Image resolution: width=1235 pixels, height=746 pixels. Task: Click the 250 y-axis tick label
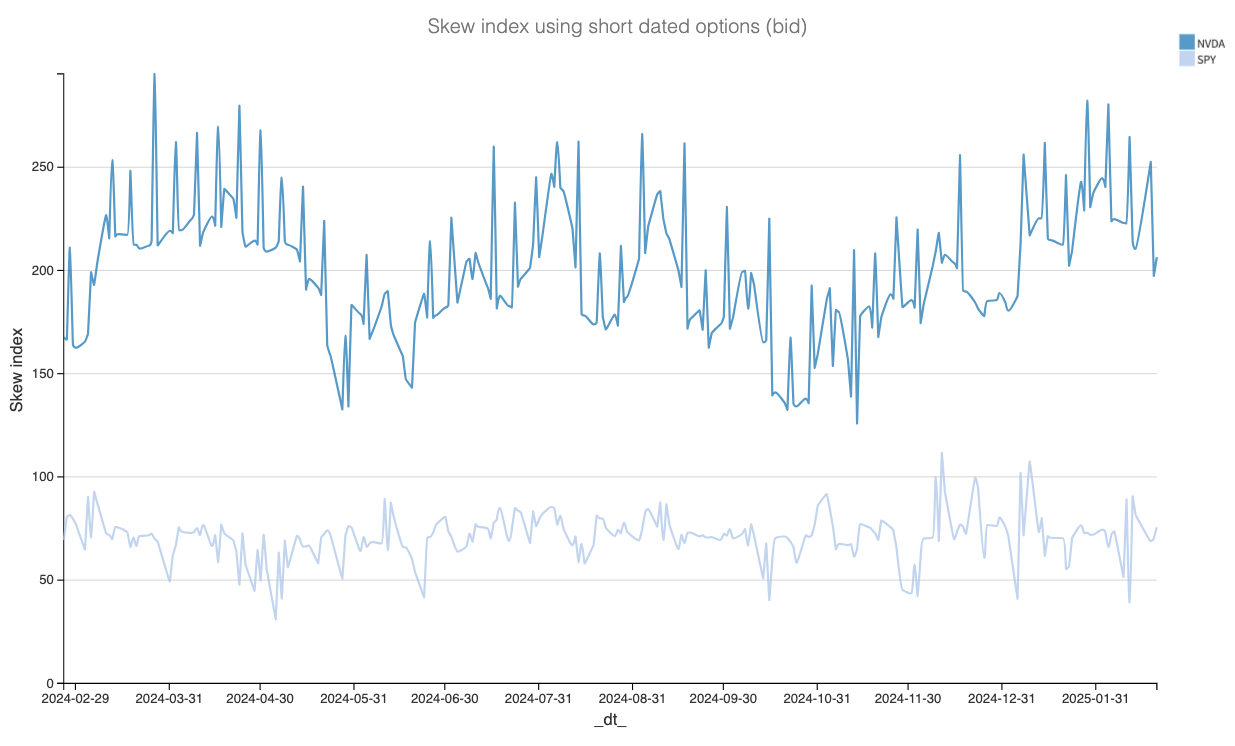pos(42,167)
